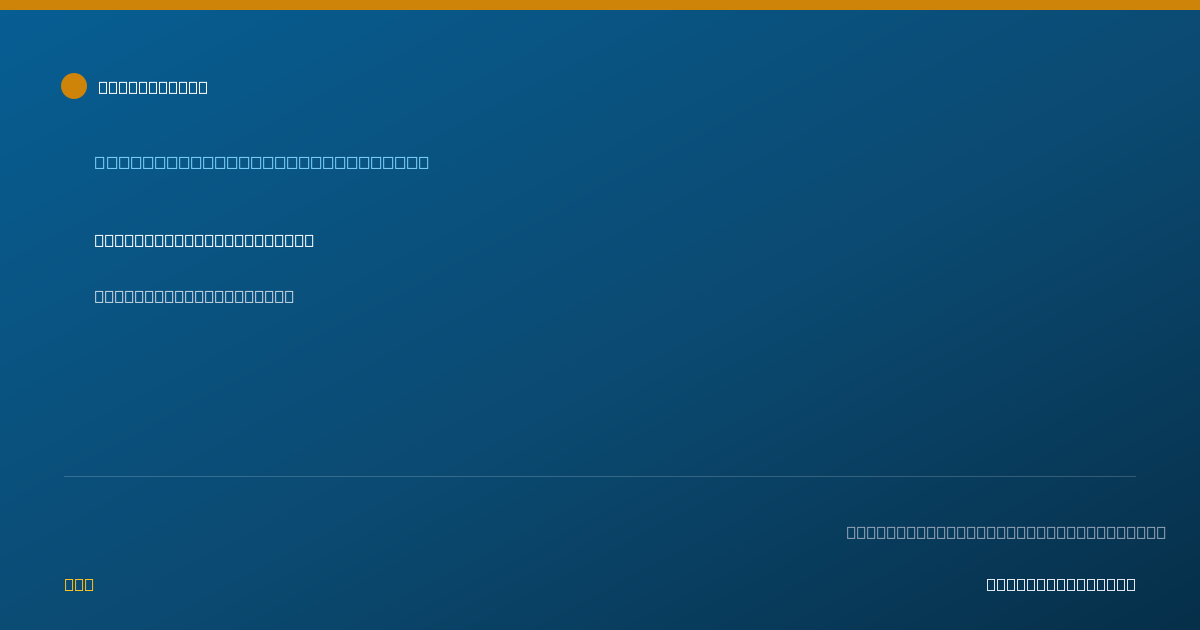
Task: Click the start of the bottom-right white text
Action: tap(991, 584)
